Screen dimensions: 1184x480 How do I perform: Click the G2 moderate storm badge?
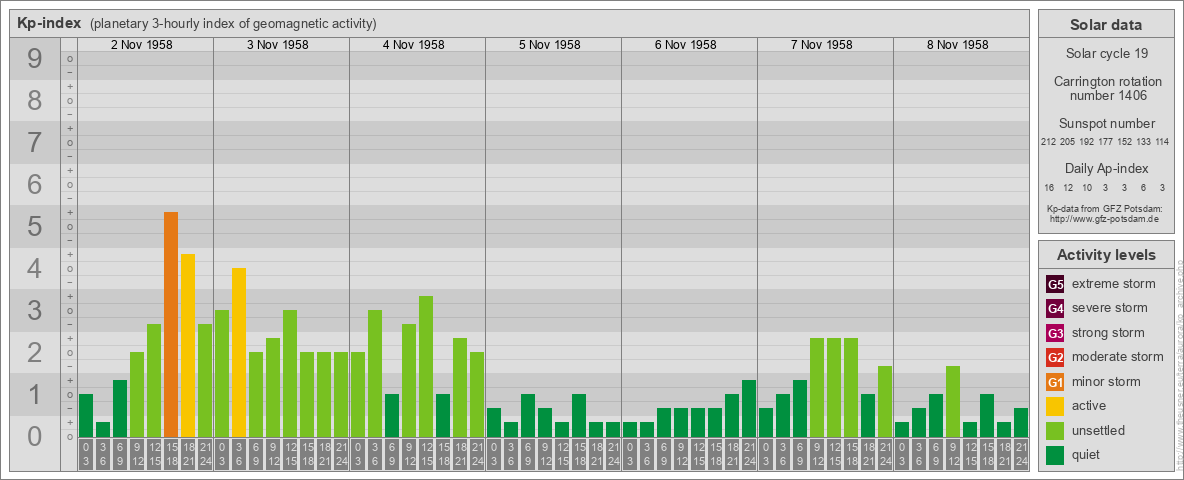click(x=1055, y=357)
